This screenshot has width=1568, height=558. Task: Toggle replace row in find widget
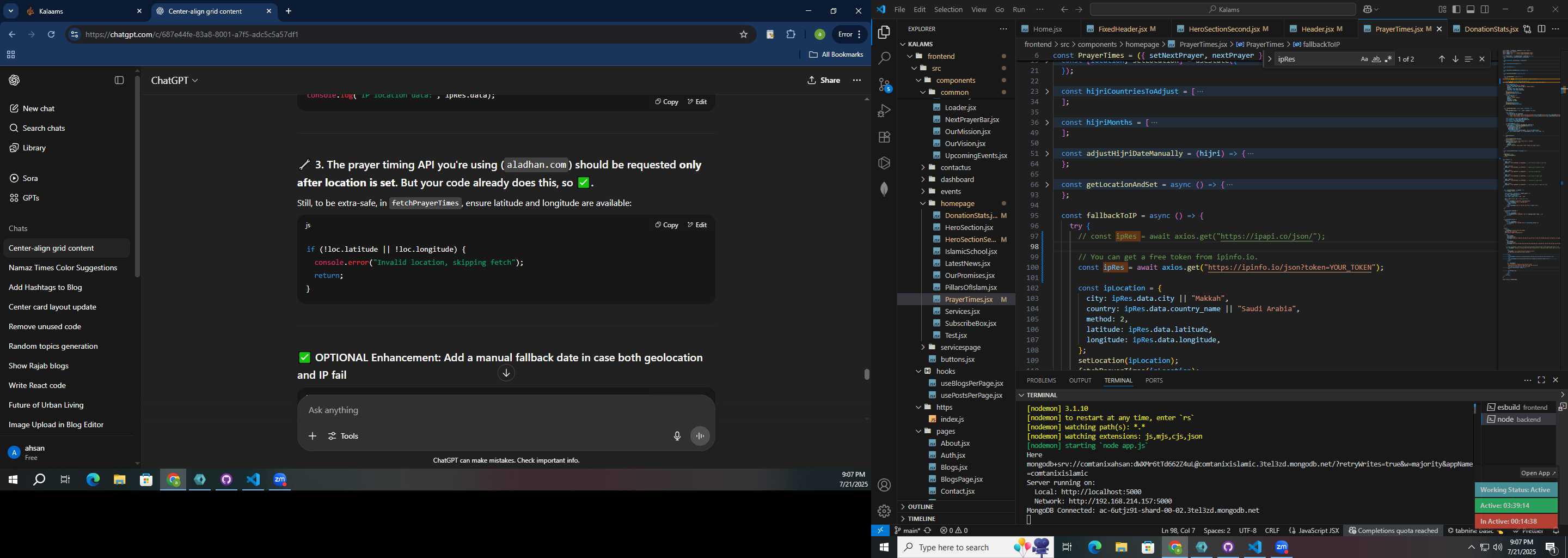1269,59
